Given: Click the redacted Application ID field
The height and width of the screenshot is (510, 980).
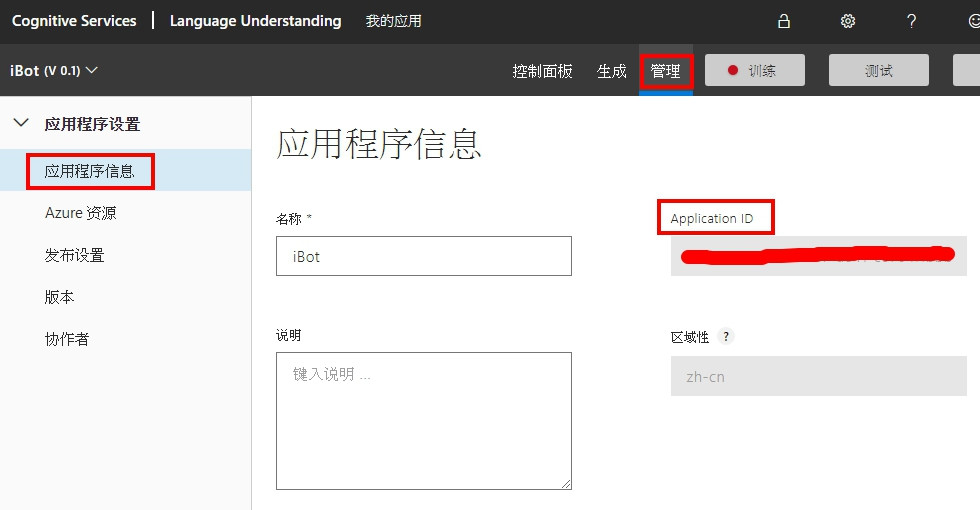Looking at the screenshot, I should pos(819,256).
